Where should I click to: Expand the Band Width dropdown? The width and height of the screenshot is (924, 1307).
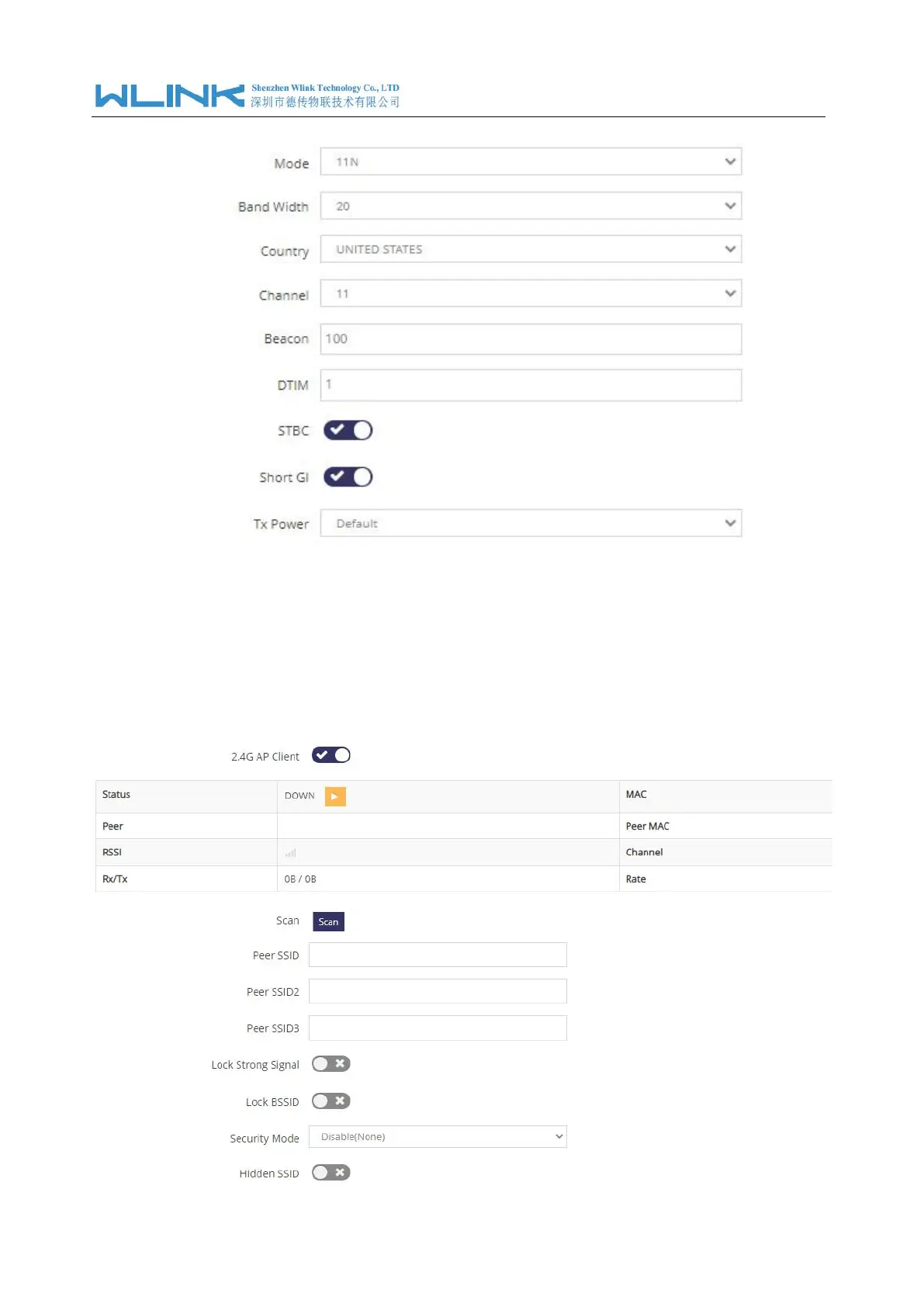click(x=531, y=206)
